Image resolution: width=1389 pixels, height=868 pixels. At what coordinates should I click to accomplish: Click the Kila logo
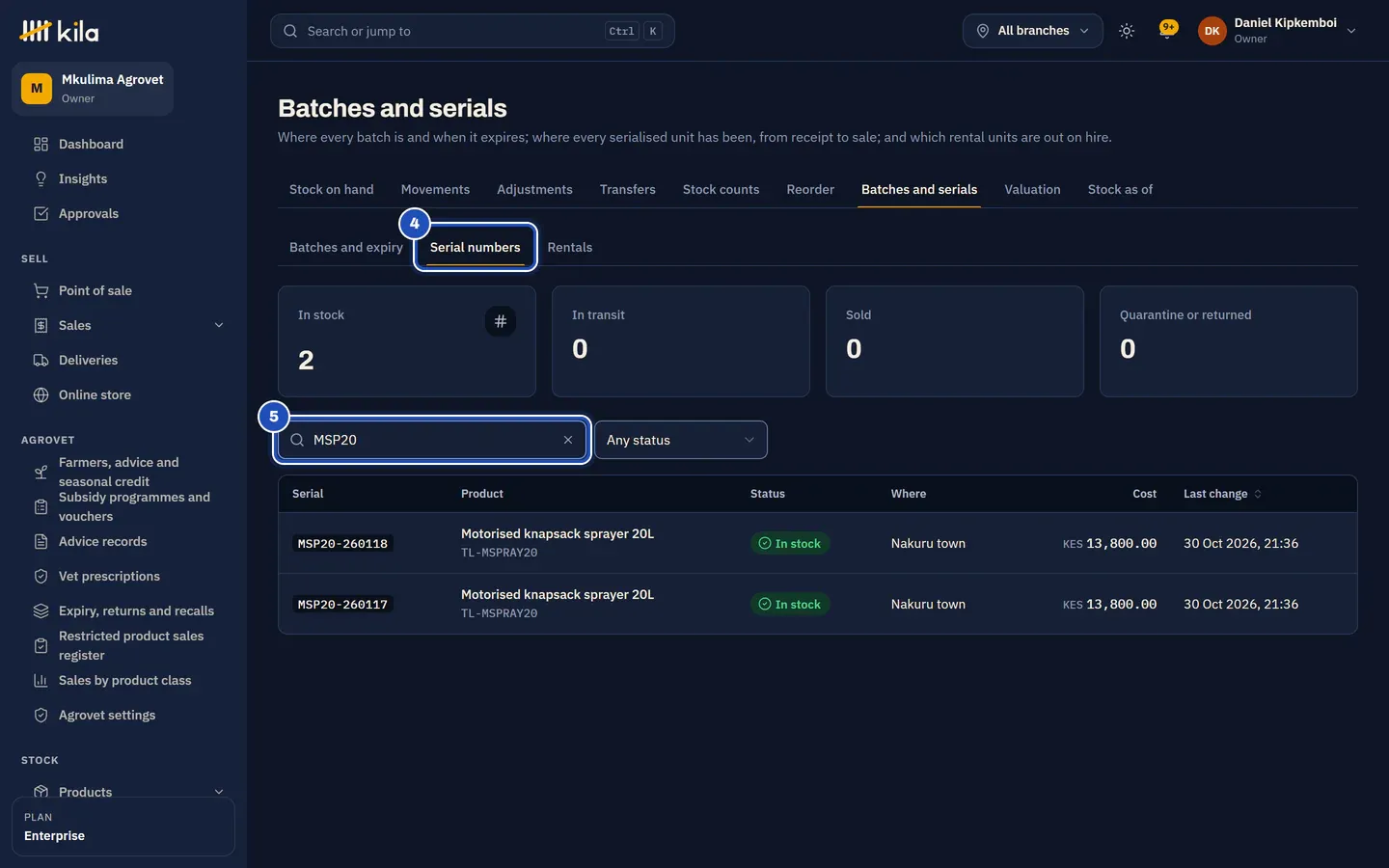coord(59,31)
